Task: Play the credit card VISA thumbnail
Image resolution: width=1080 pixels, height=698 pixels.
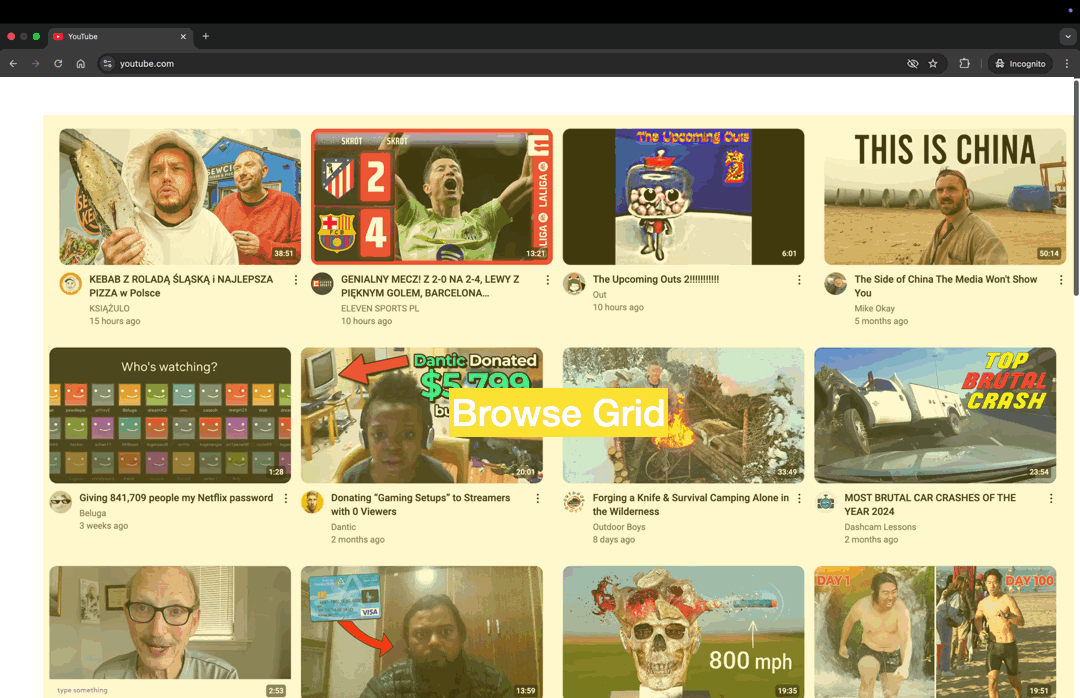Action: coord(422,632)
